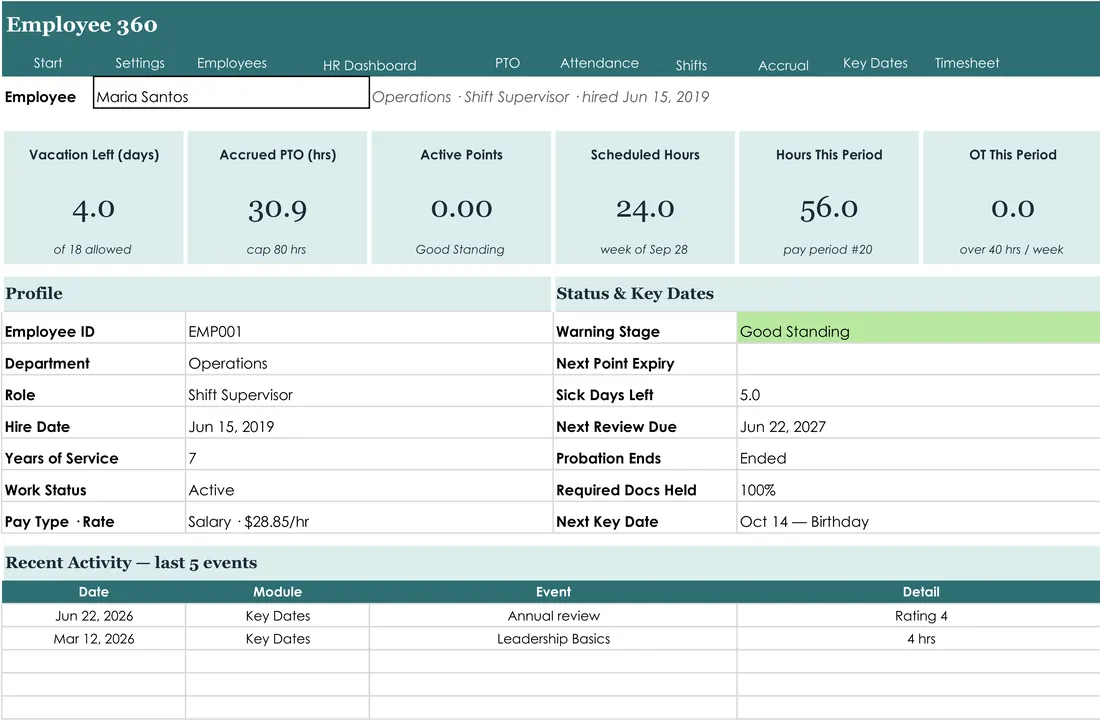This screenshot has height=722, width=1100.
Task: Select Key Dates module in Annual review row
Action: pyautogui.click(x=277, y=615)
